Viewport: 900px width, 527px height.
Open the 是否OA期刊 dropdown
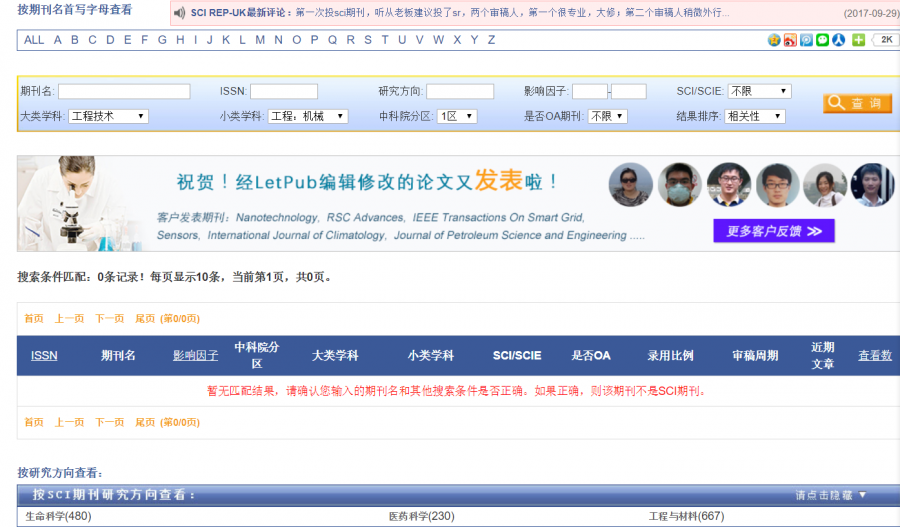tap(607, 116)
